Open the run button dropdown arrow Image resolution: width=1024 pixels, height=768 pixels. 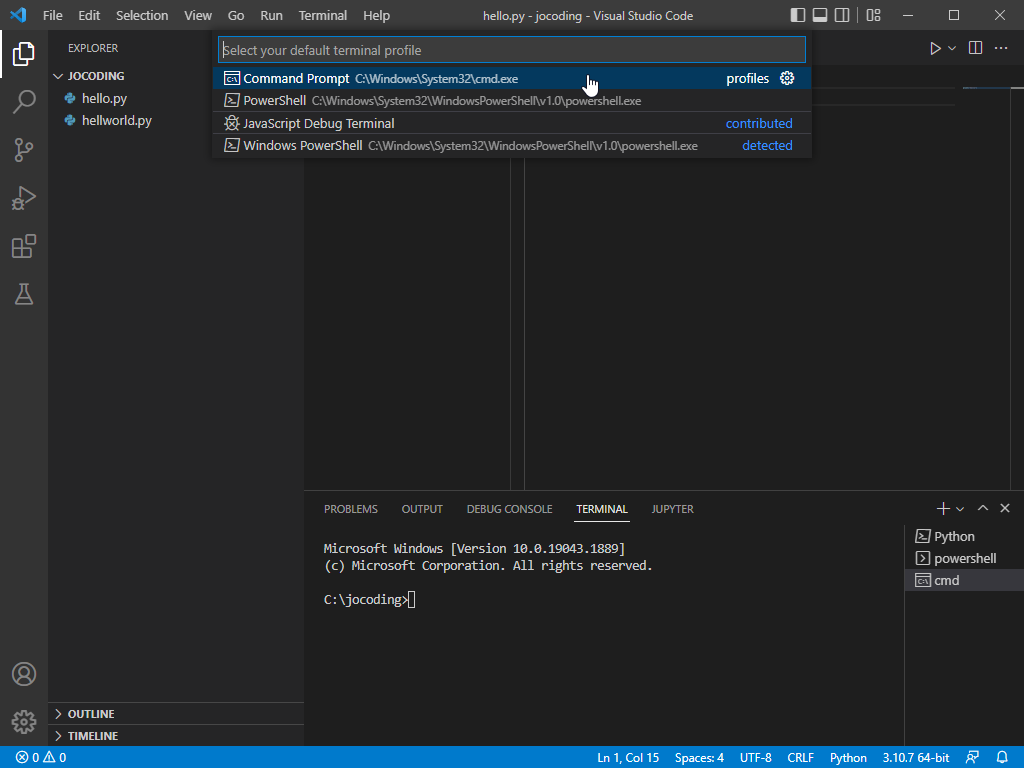pos(952,48)
